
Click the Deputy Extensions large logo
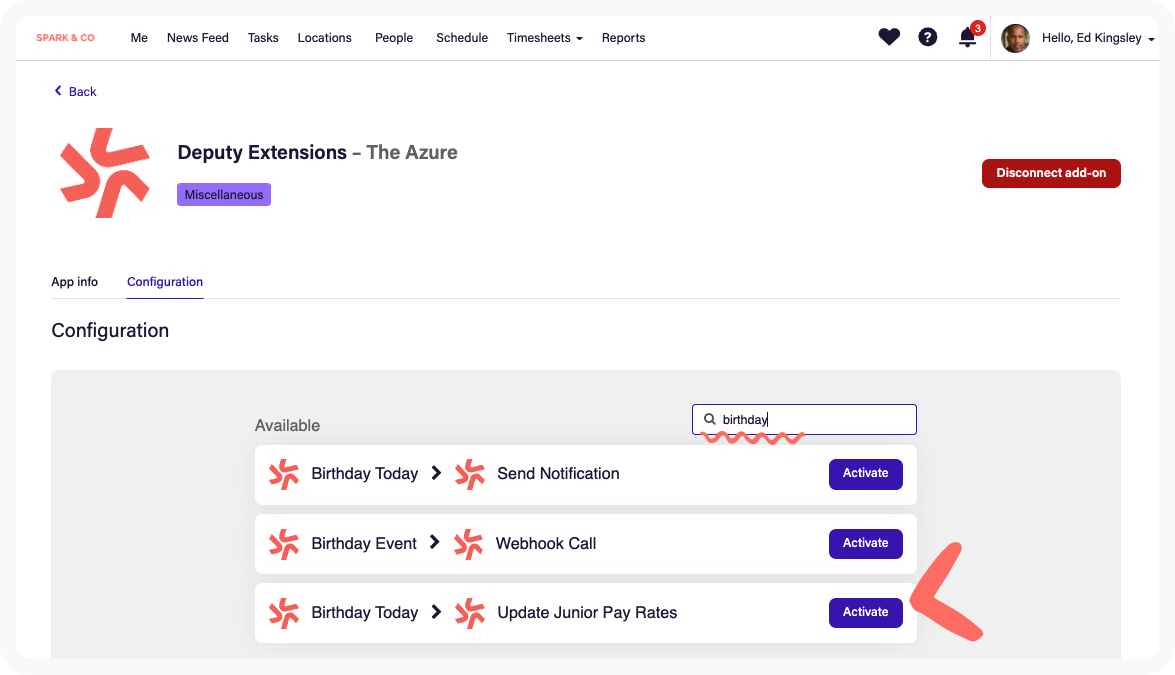tap(105, 173)
